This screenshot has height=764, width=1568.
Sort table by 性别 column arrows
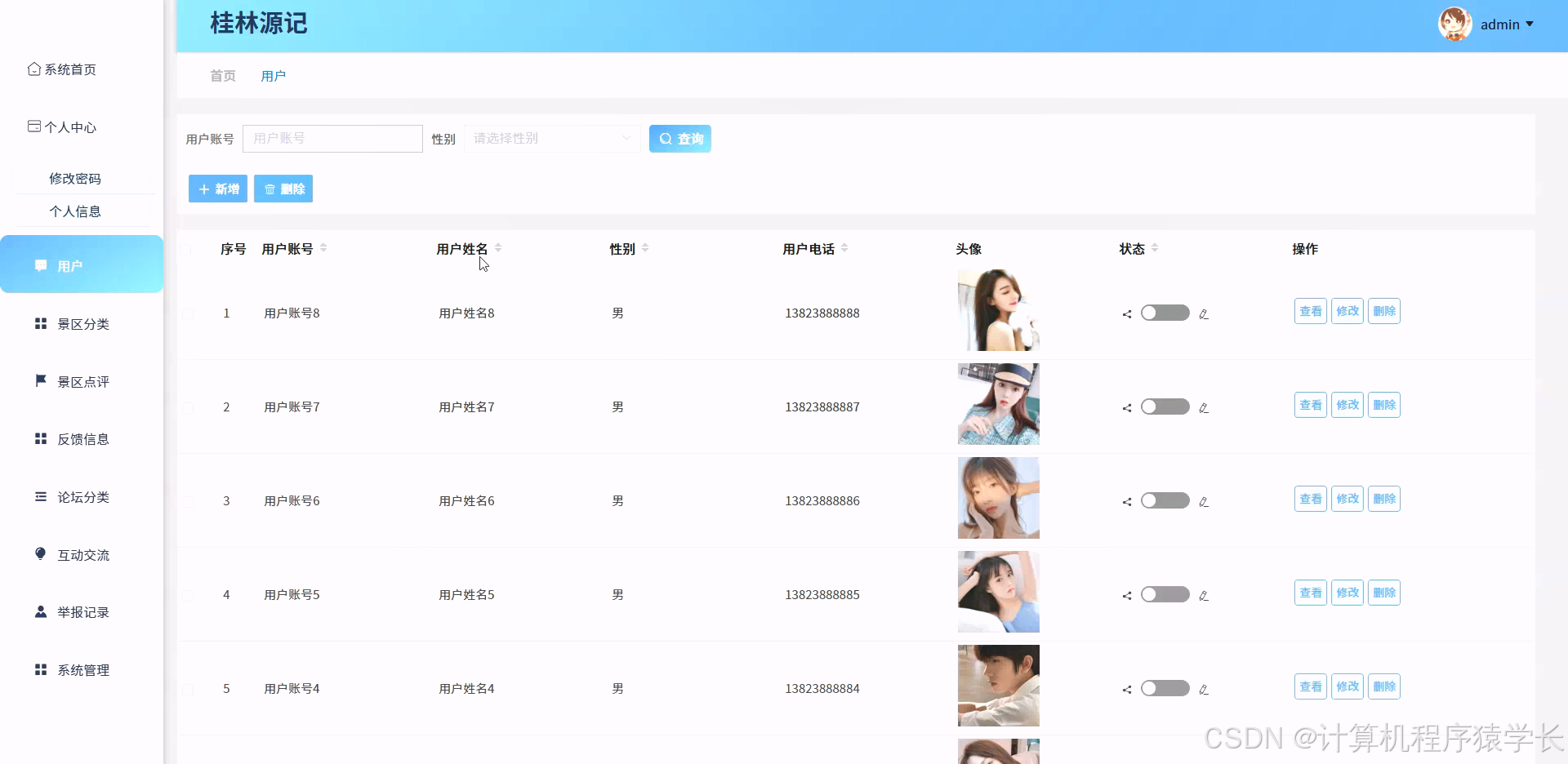pos(645,248)
